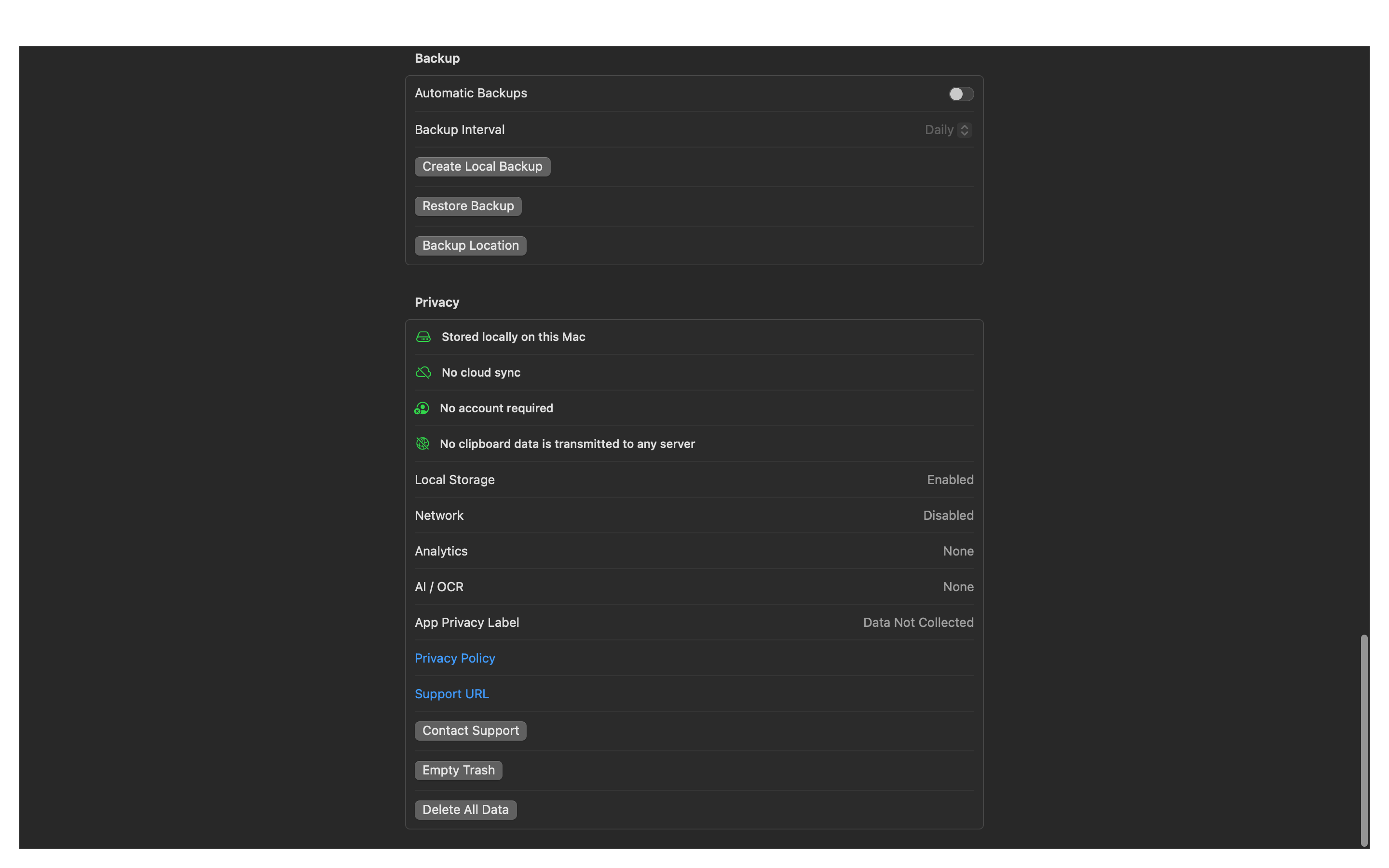Image resolution: width=1389 pixels, height=868 pixels.
Task: Click the 'App Privacy Label' label
Action: pos(467,622)
